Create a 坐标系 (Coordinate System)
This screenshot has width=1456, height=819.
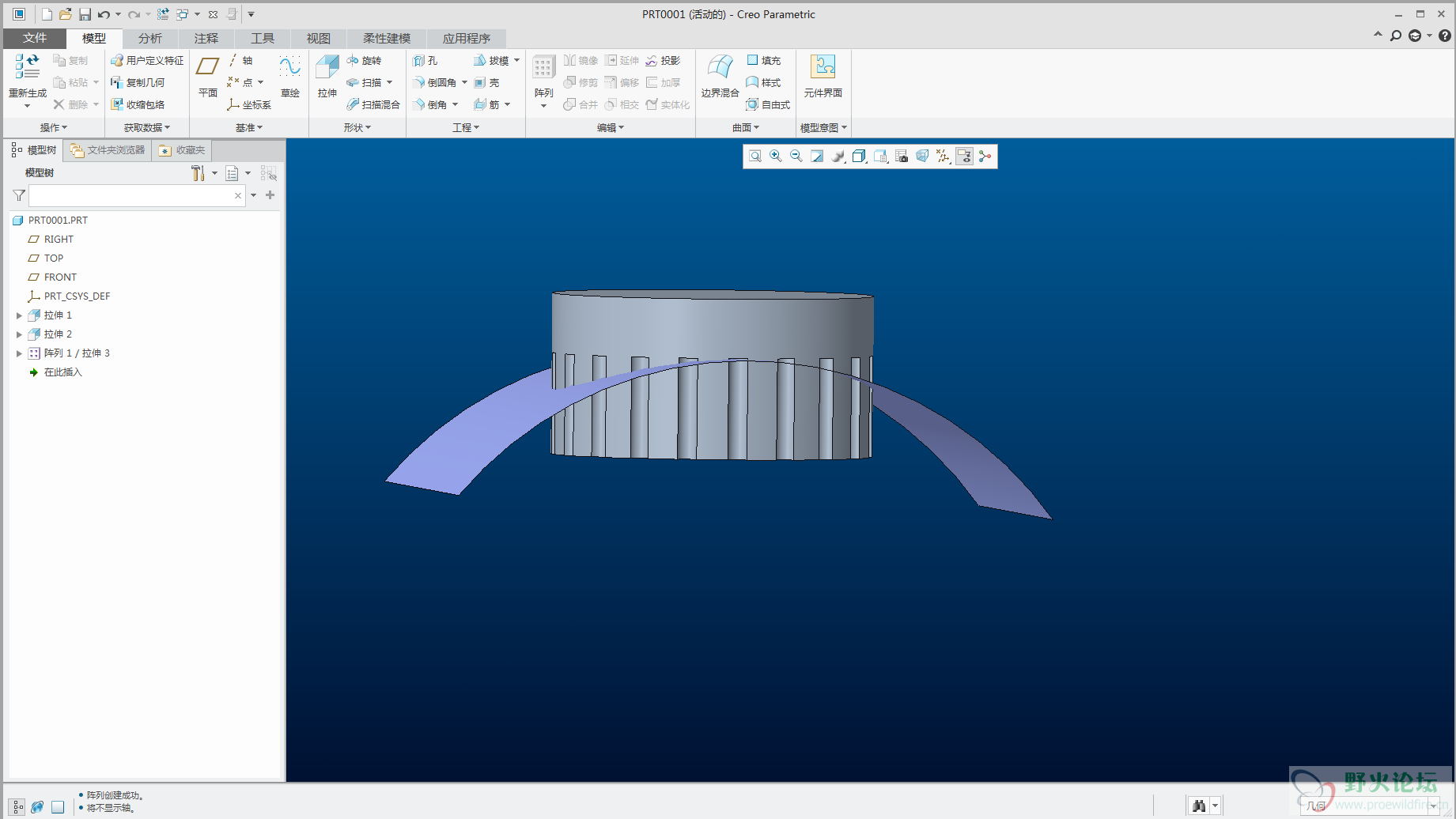tap(249, 104)
